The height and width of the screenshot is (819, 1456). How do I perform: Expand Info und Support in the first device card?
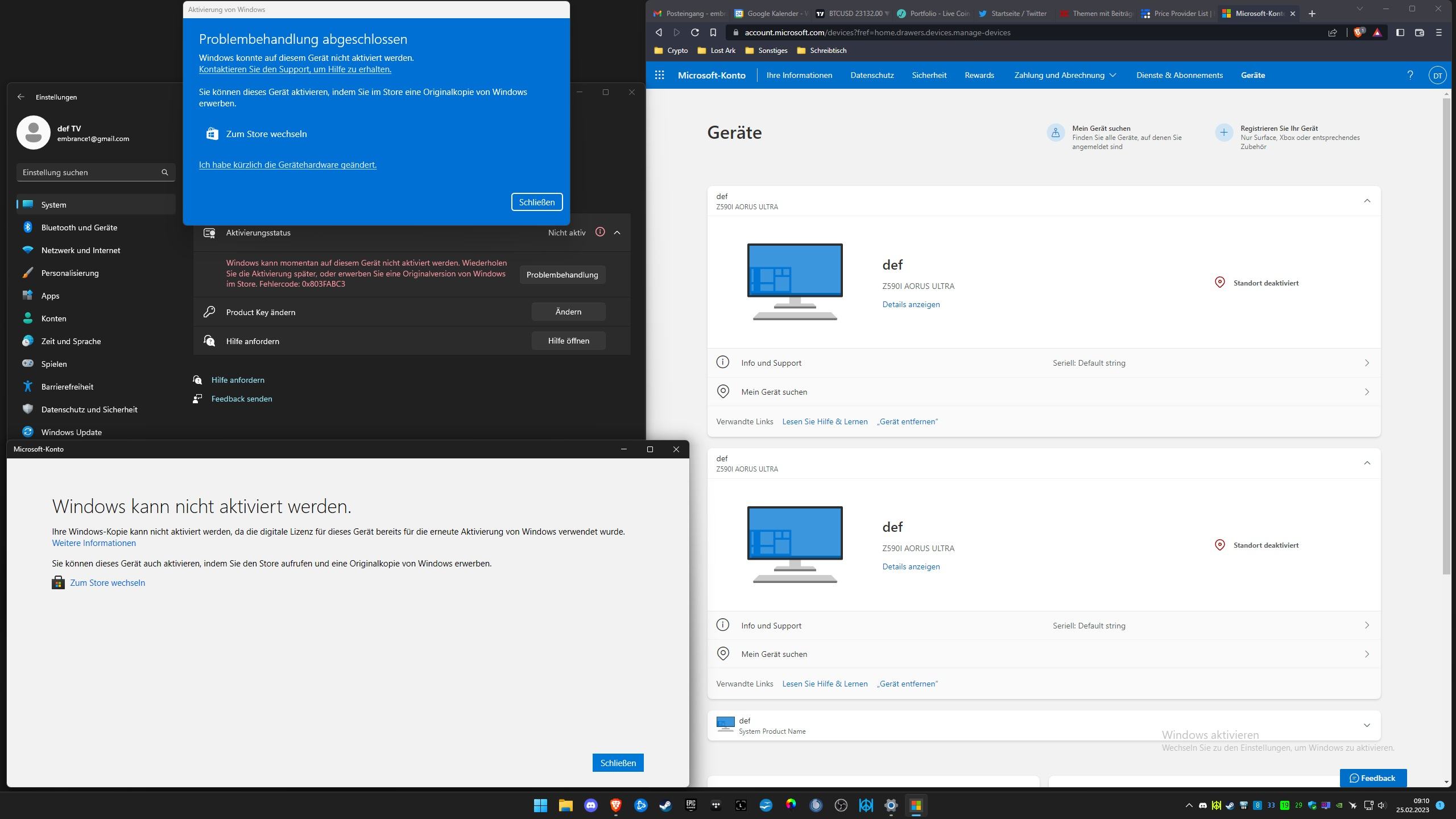click(1044, 363)
